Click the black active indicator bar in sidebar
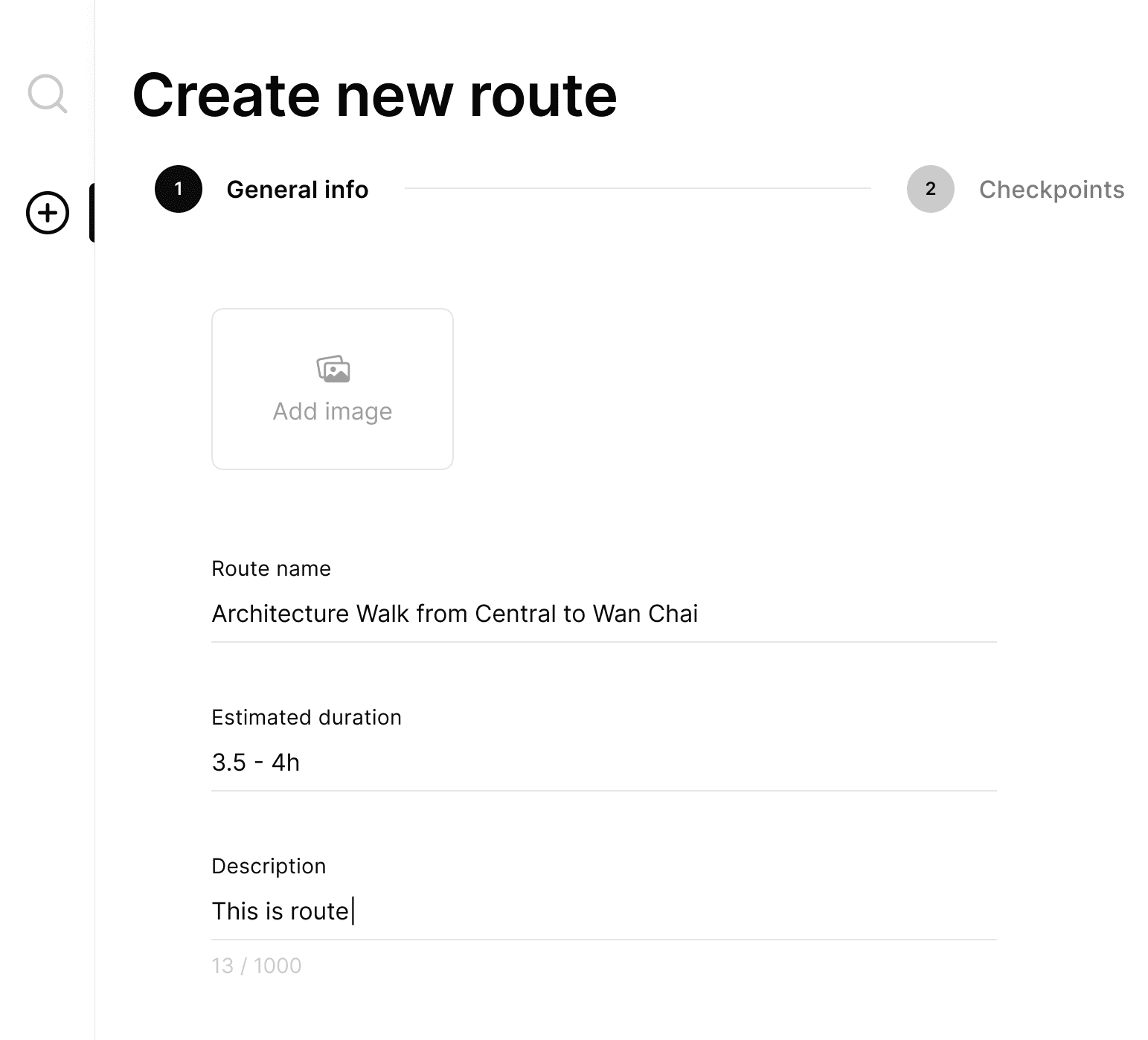The height and width of the screenshot is (1040, 1148). coord(92,213)
